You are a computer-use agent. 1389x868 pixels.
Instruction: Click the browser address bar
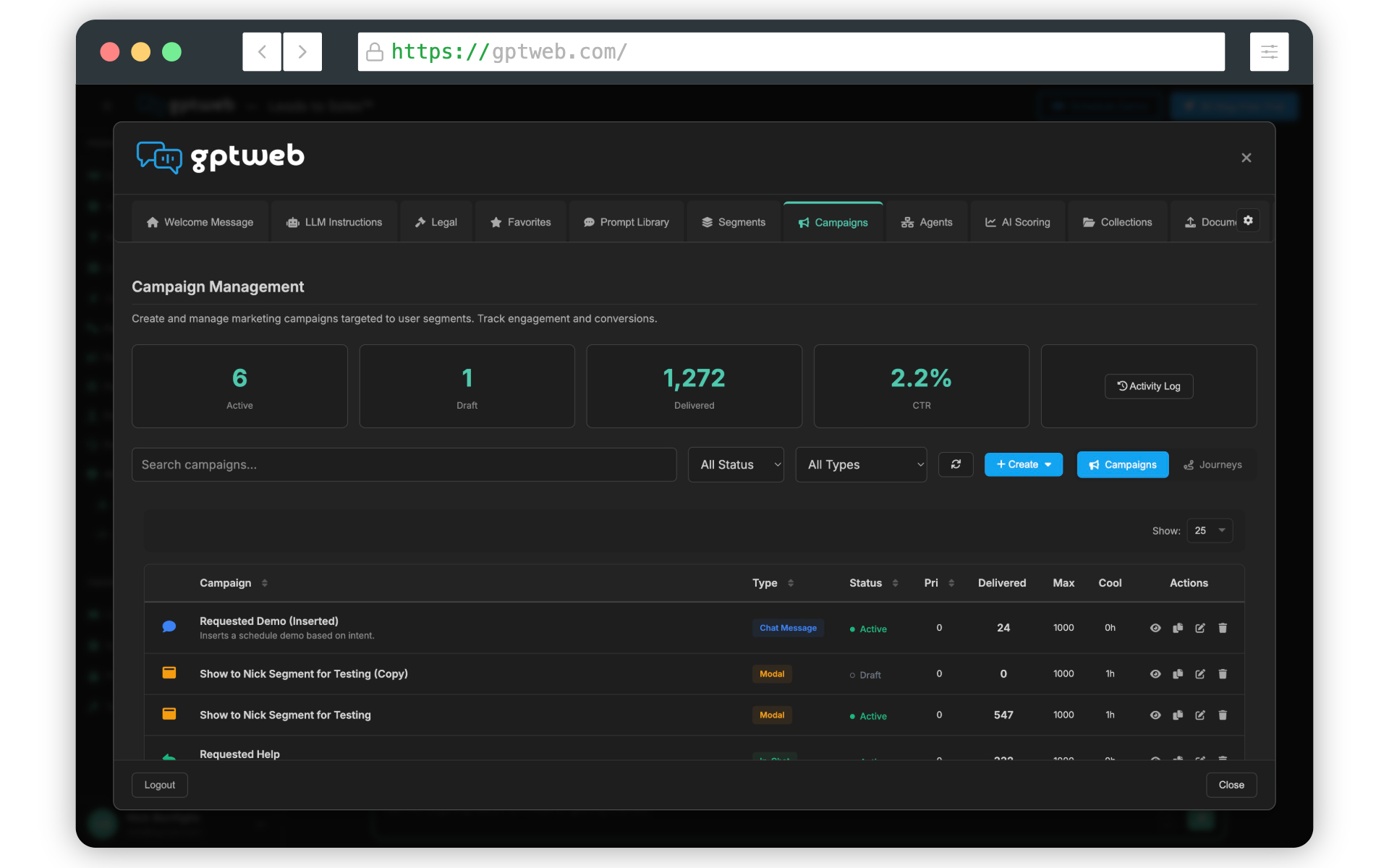click(791, 51)
